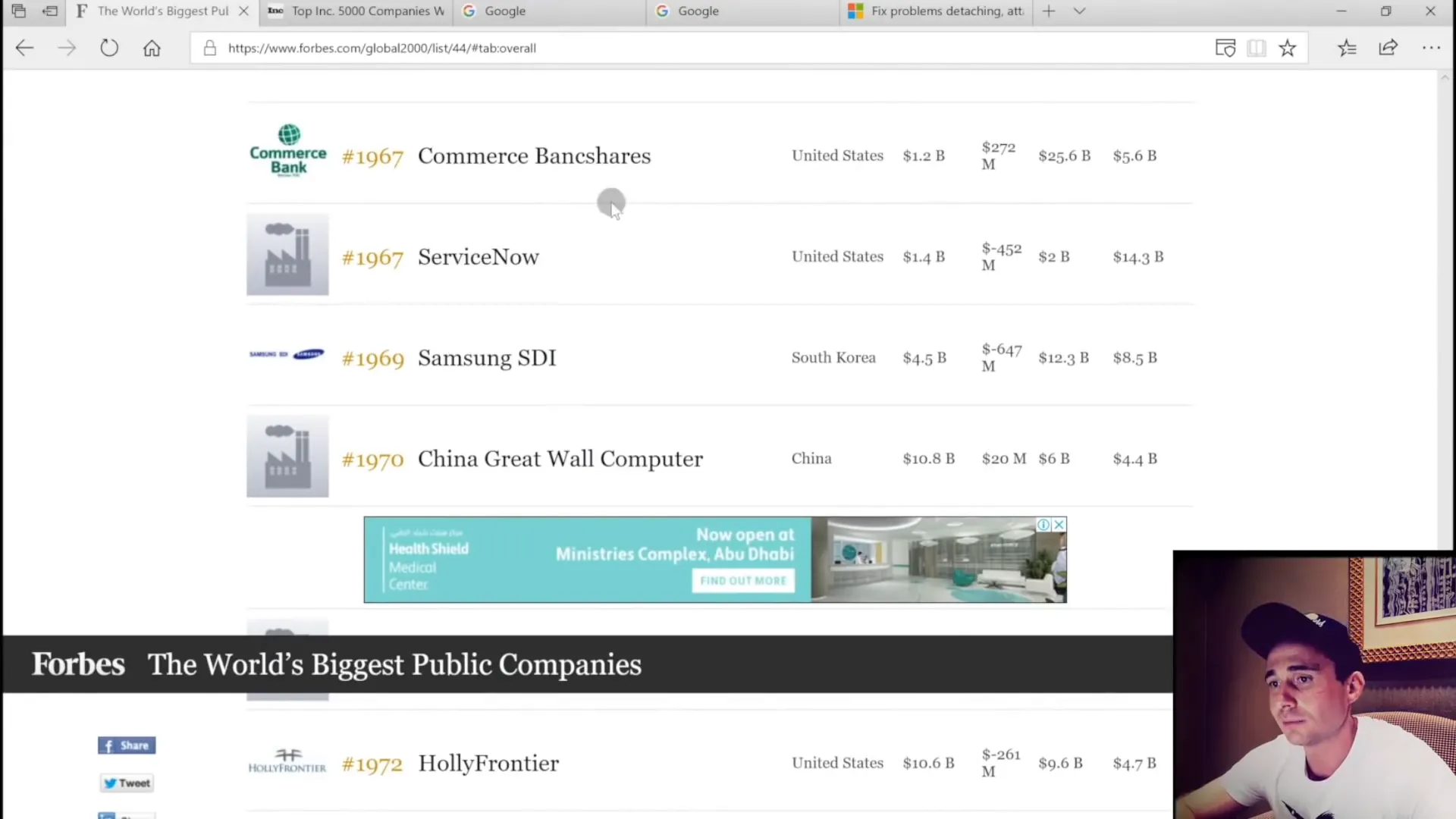Click the set tabs aside icon
This screenshot has width=1456, height=819.
[x=50, y=11]
